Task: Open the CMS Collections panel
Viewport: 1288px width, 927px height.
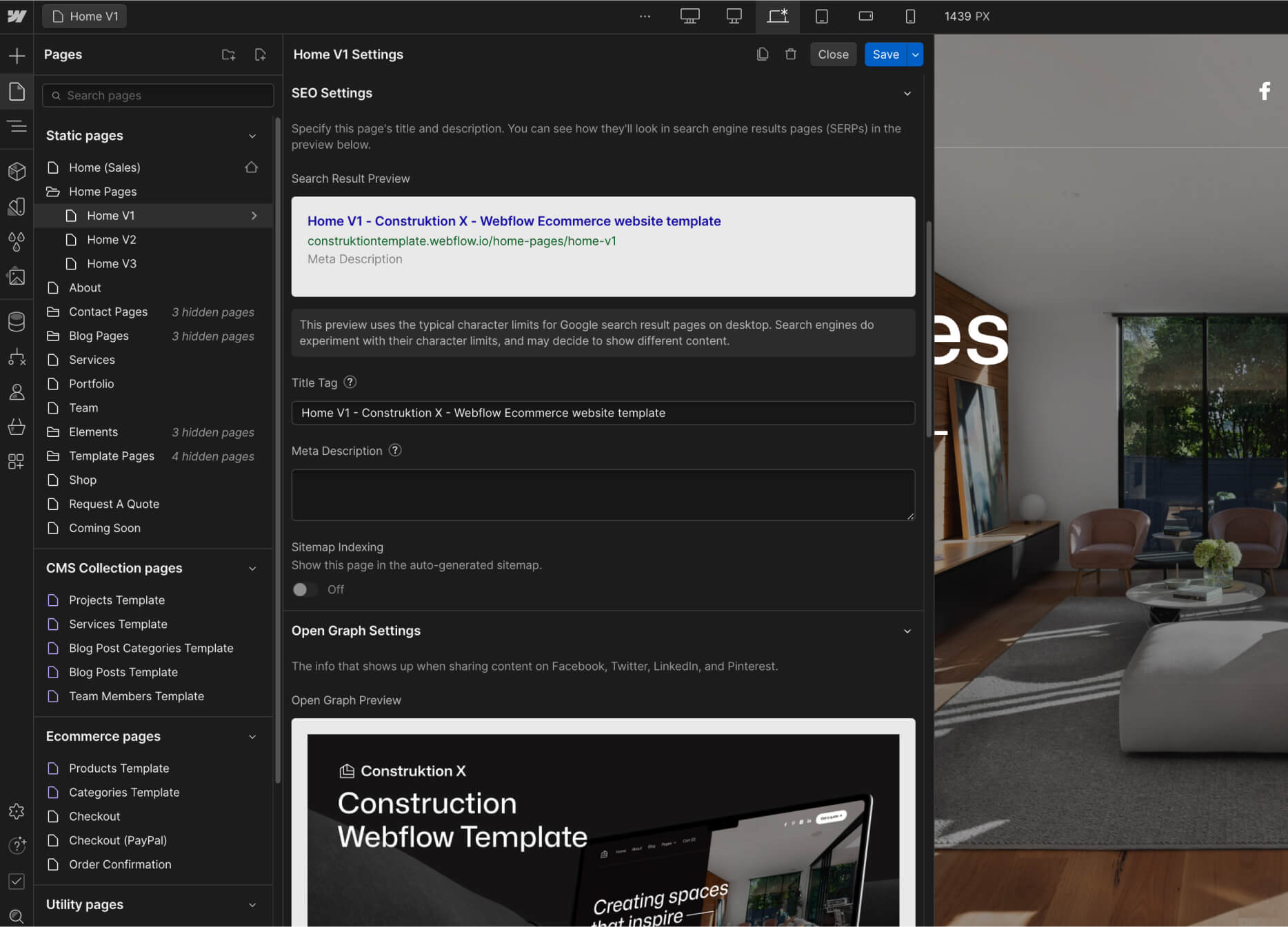Action: 17,321
